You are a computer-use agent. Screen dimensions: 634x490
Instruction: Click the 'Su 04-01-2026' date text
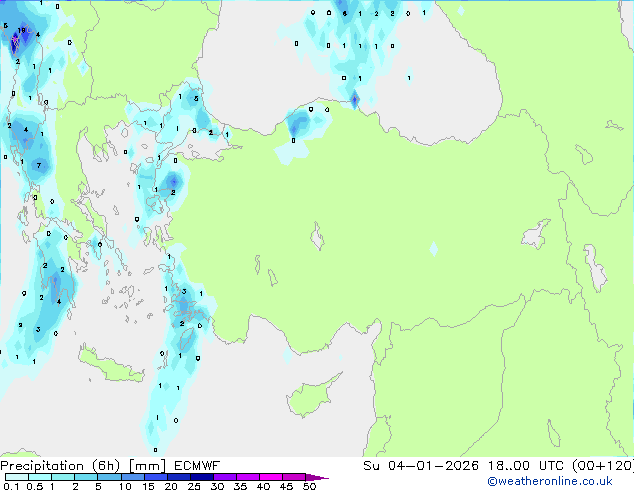(421, 466)
